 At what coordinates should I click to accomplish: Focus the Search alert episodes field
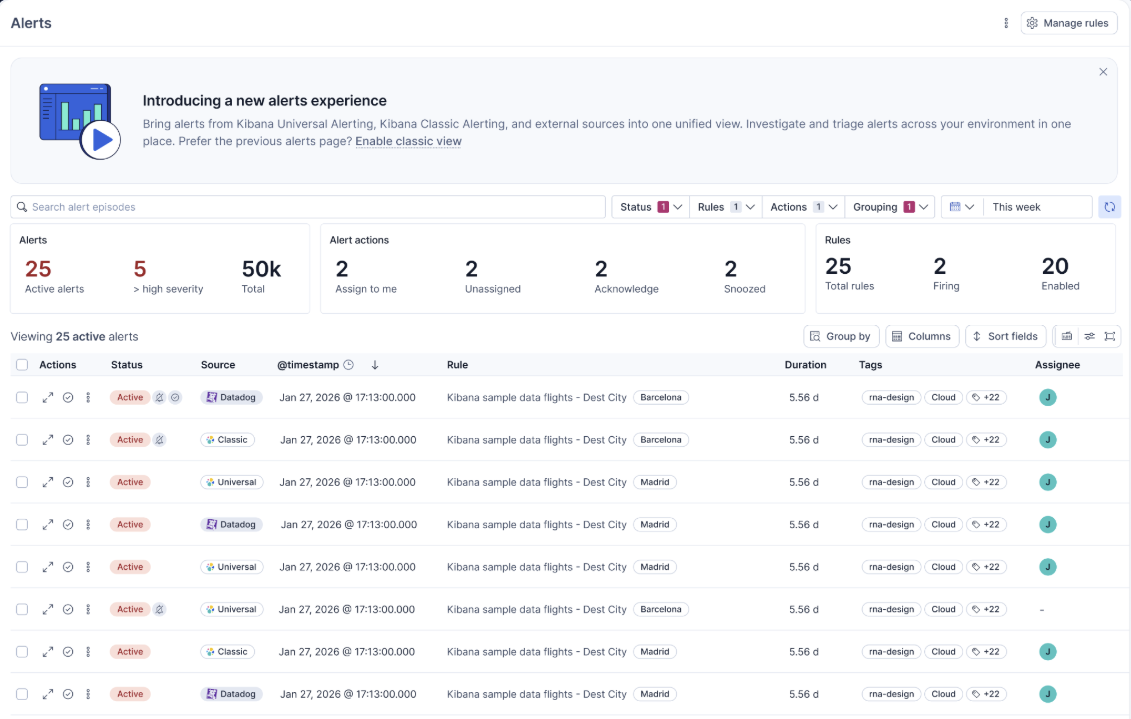click(x=308, y=207)
